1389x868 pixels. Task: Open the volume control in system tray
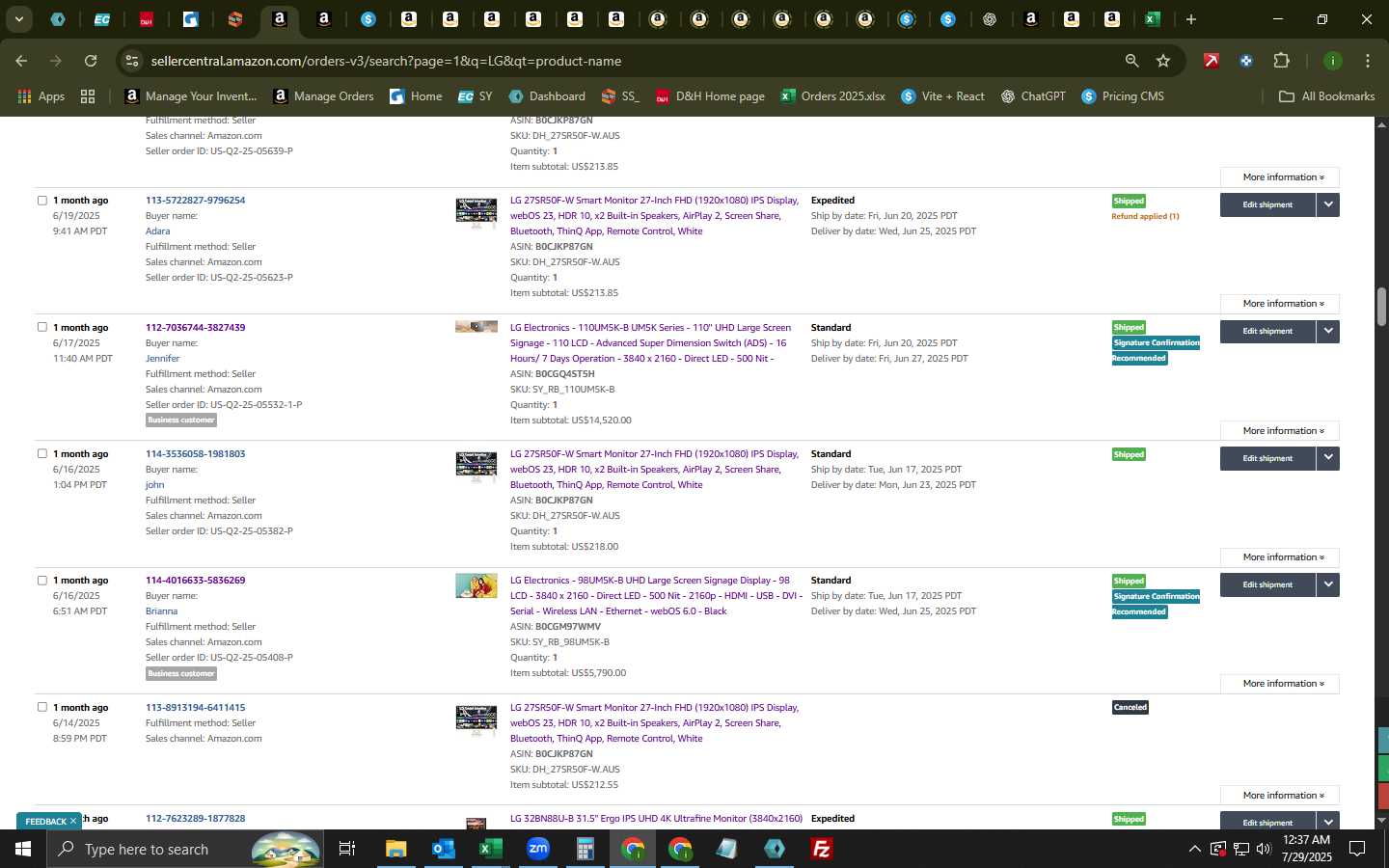(x=1264, y=849)
